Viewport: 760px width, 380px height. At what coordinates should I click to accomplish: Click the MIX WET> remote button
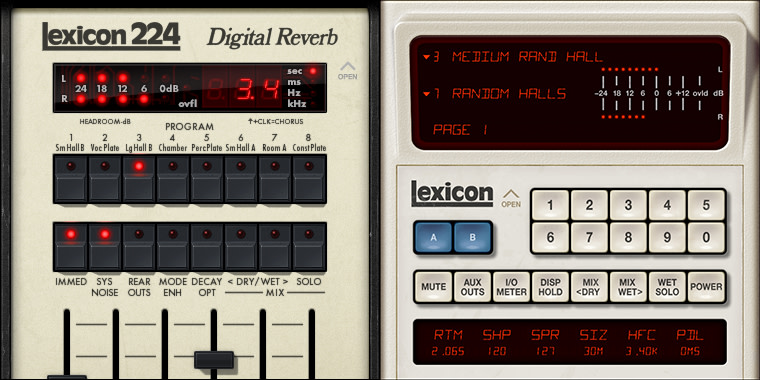[x=628, y=287]
